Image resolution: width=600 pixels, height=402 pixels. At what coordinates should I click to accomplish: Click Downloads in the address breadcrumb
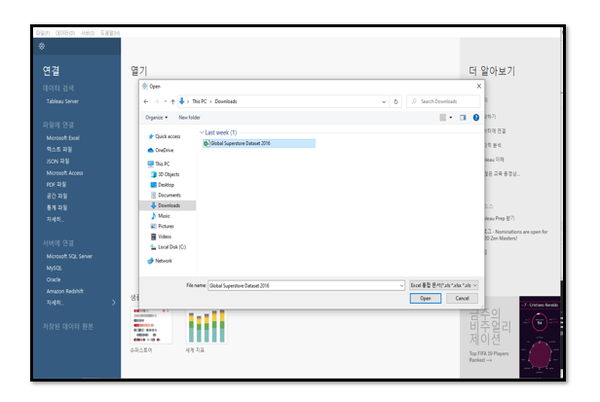226,101
